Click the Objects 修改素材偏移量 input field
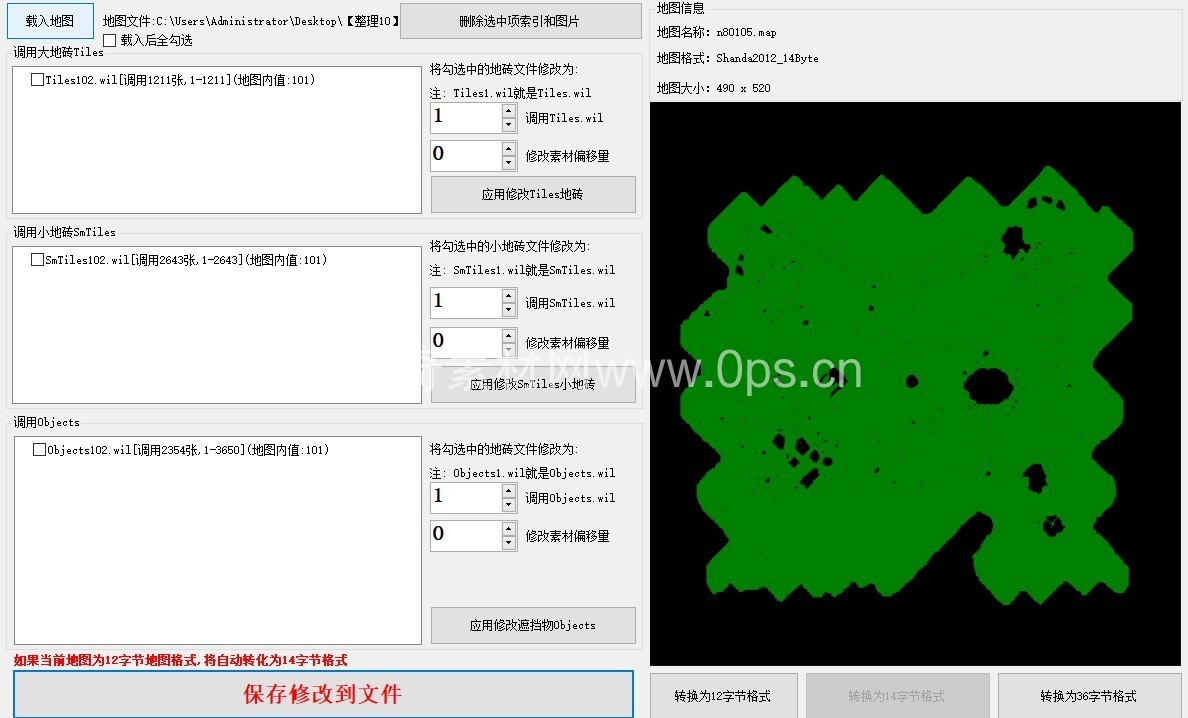The height and width of the screenshot is (718, 1188). (465, 535)
